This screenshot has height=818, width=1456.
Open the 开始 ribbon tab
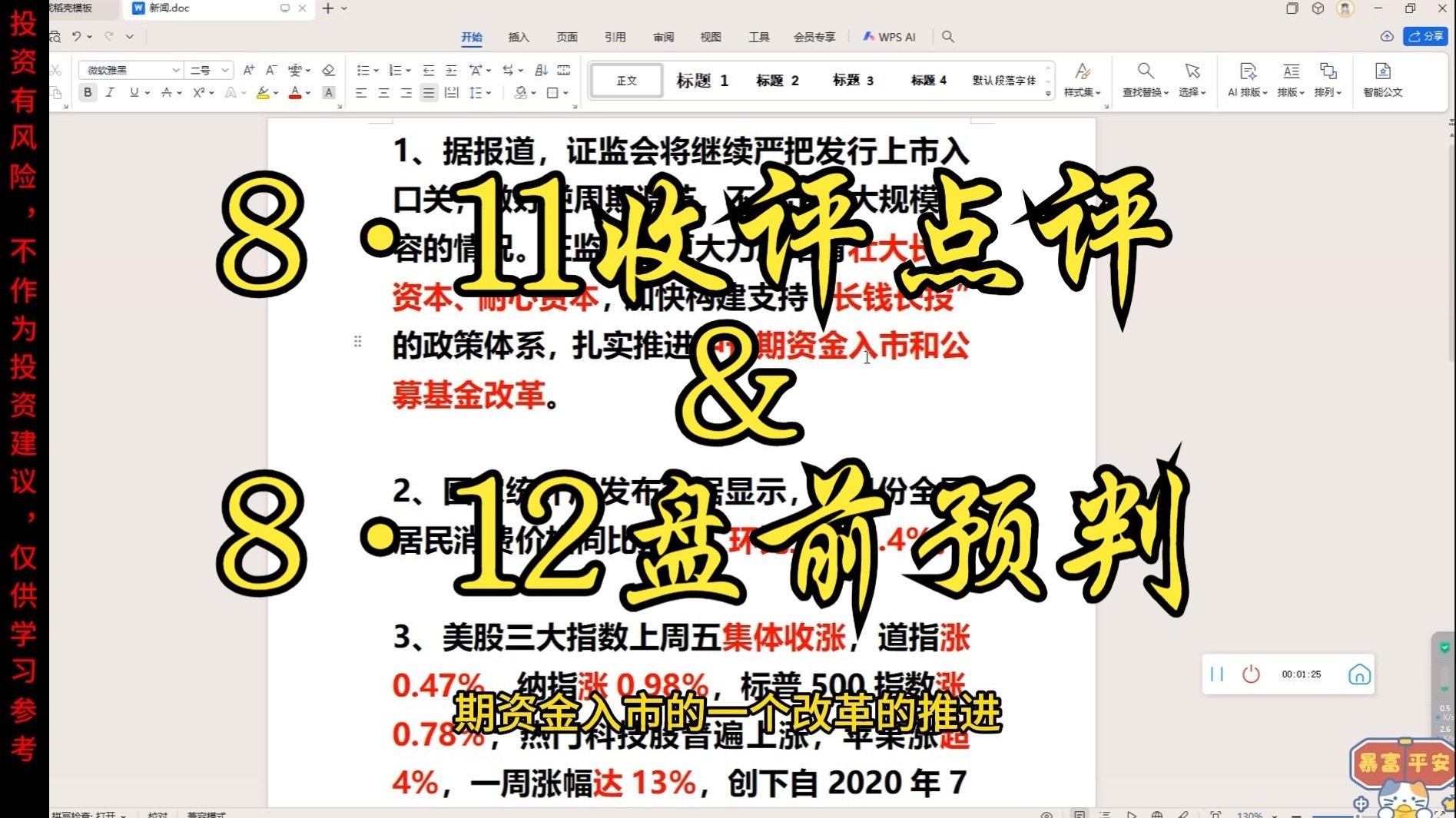click(471, 37)
